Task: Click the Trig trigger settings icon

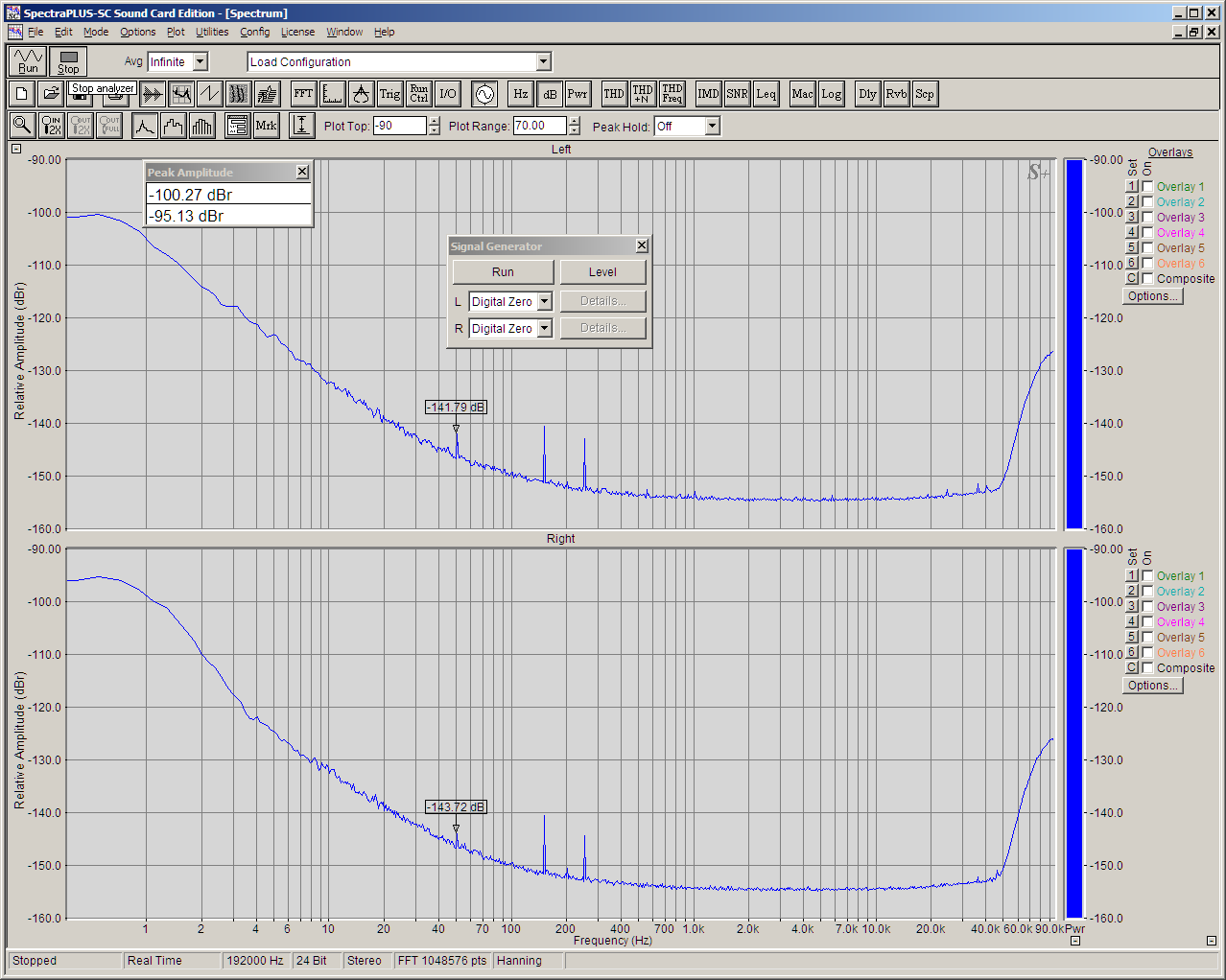Action: (389, 94)
